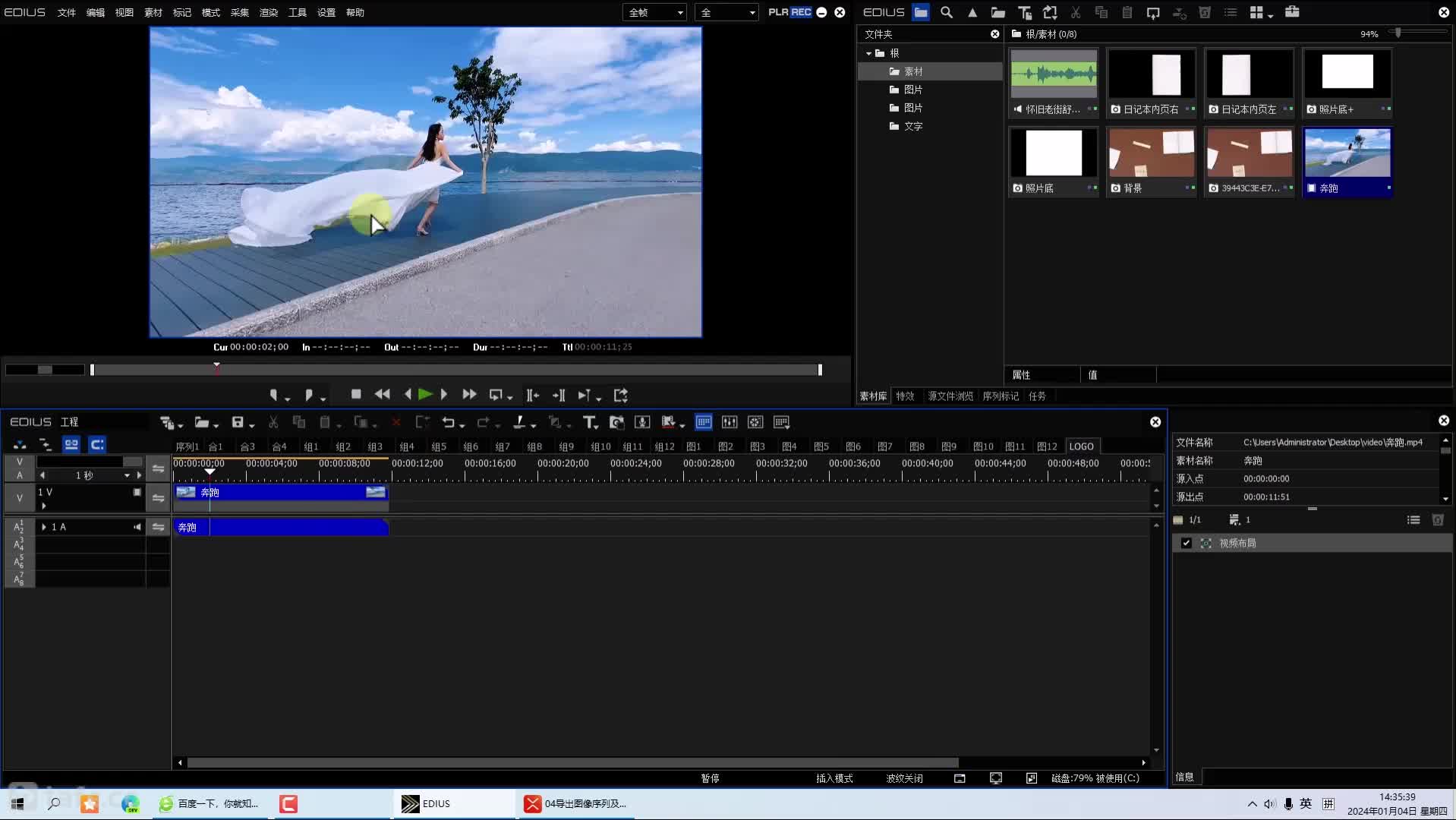Click the Windows Start button
1456x820 pixels.
click(x=18, y=803)
